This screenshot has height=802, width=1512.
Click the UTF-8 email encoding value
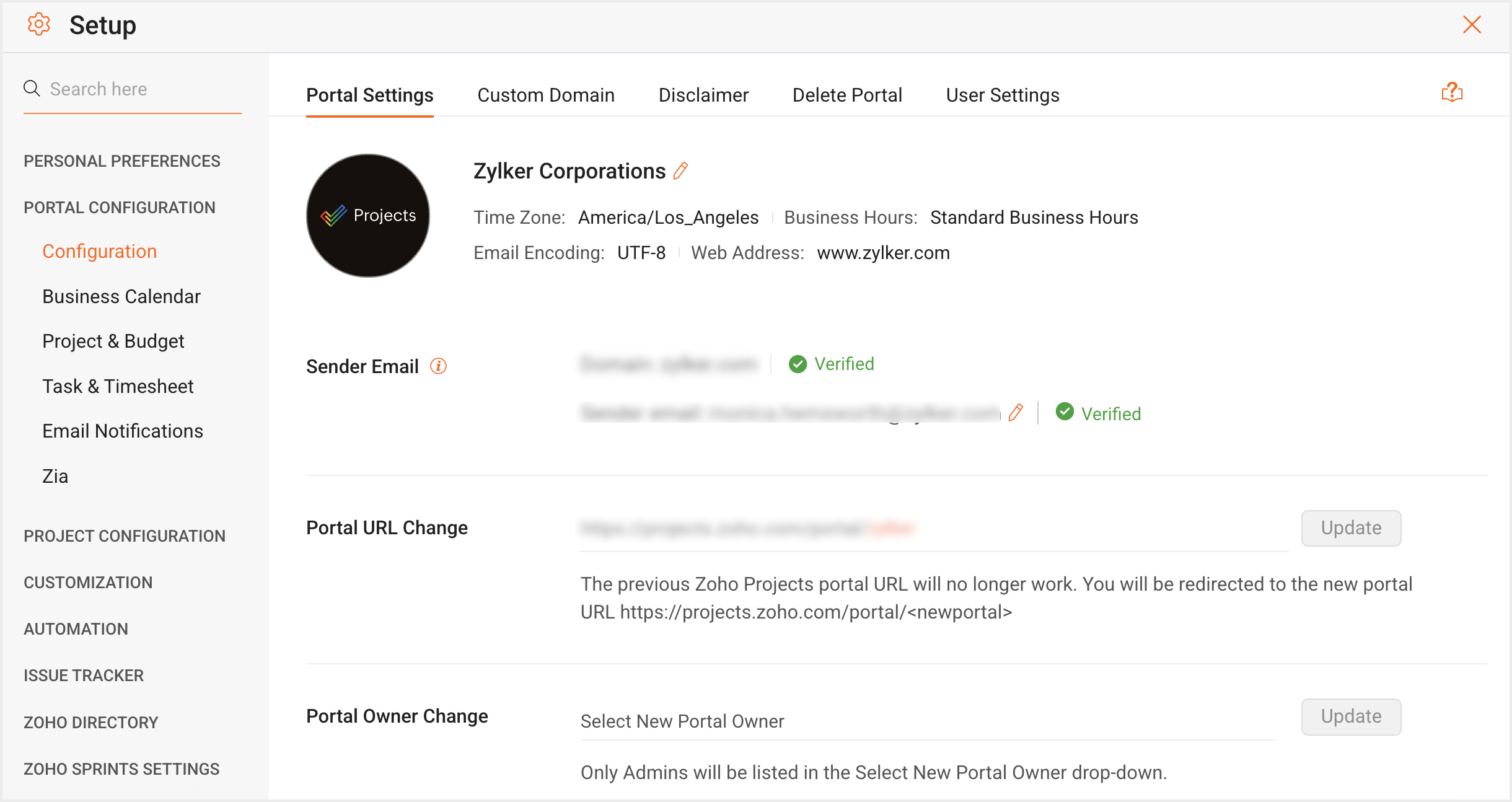tap(641, 253)
